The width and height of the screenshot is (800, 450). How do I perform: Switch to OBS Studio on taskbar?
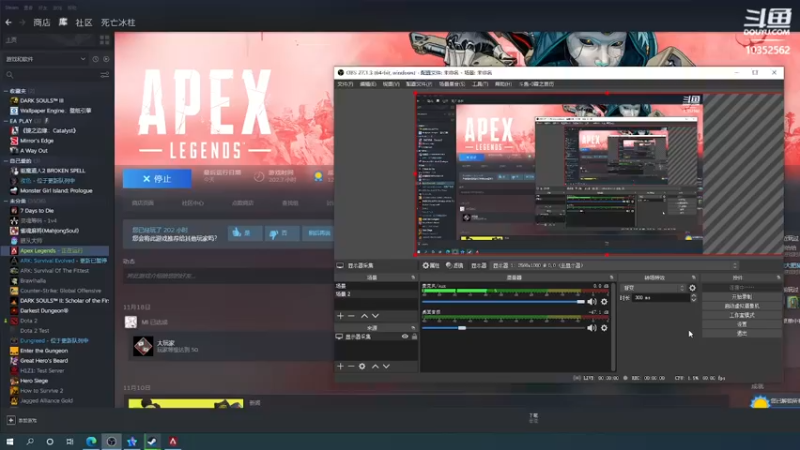click(111, 441)
